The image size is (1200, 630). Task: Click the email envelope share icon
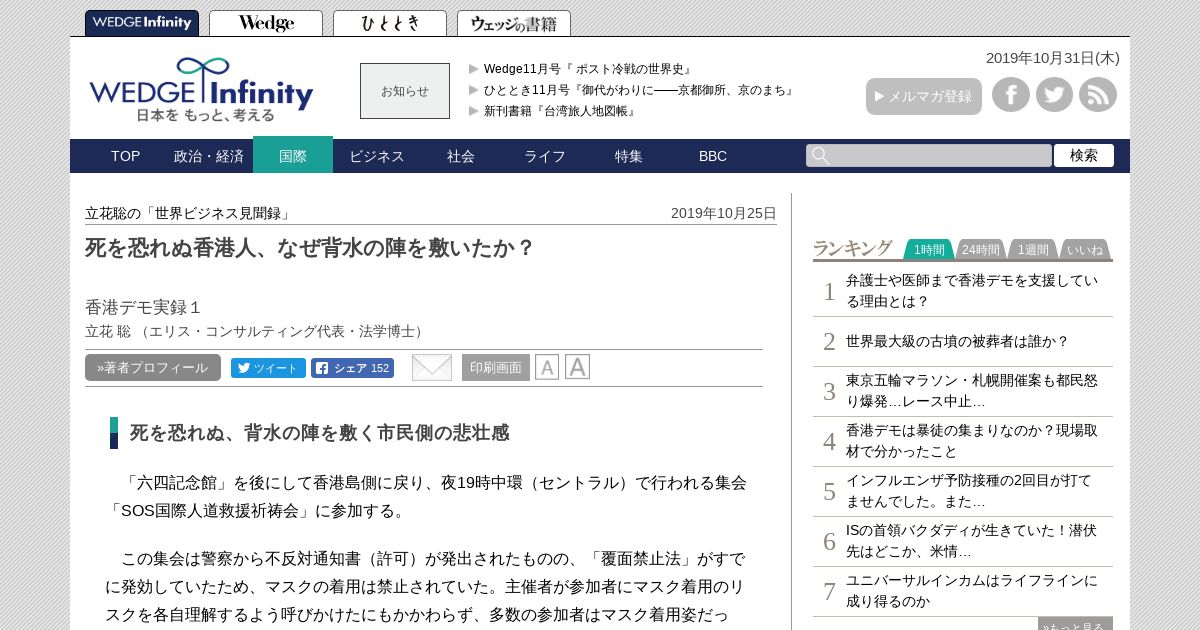click(x=432, y=368)
